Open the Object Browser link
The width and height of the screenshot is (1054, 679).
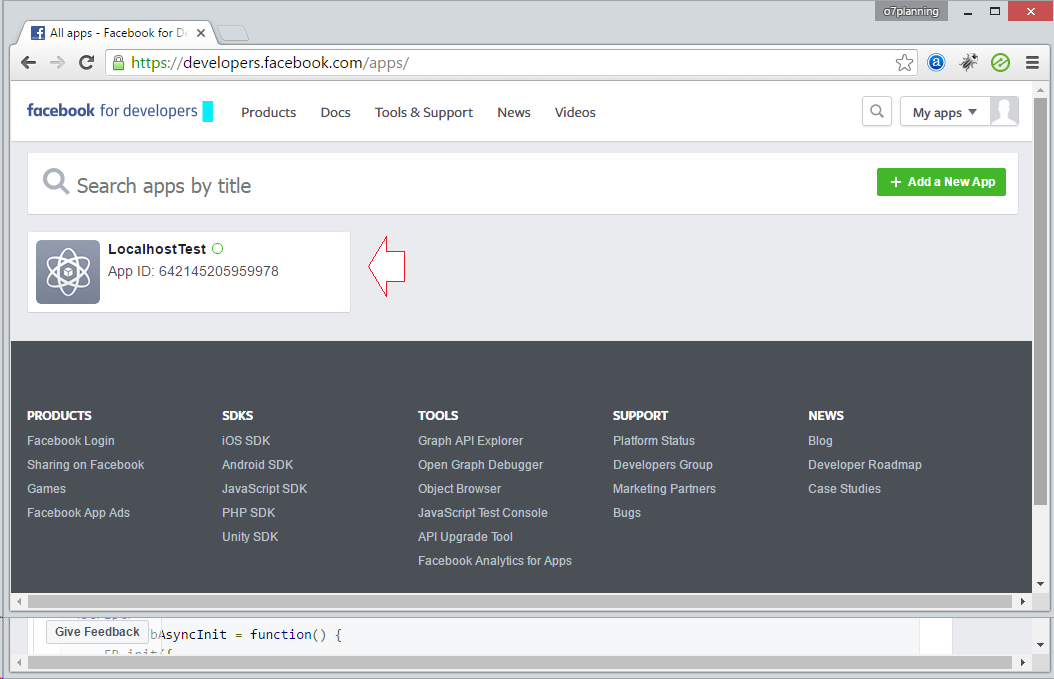[x=459, y=489]
